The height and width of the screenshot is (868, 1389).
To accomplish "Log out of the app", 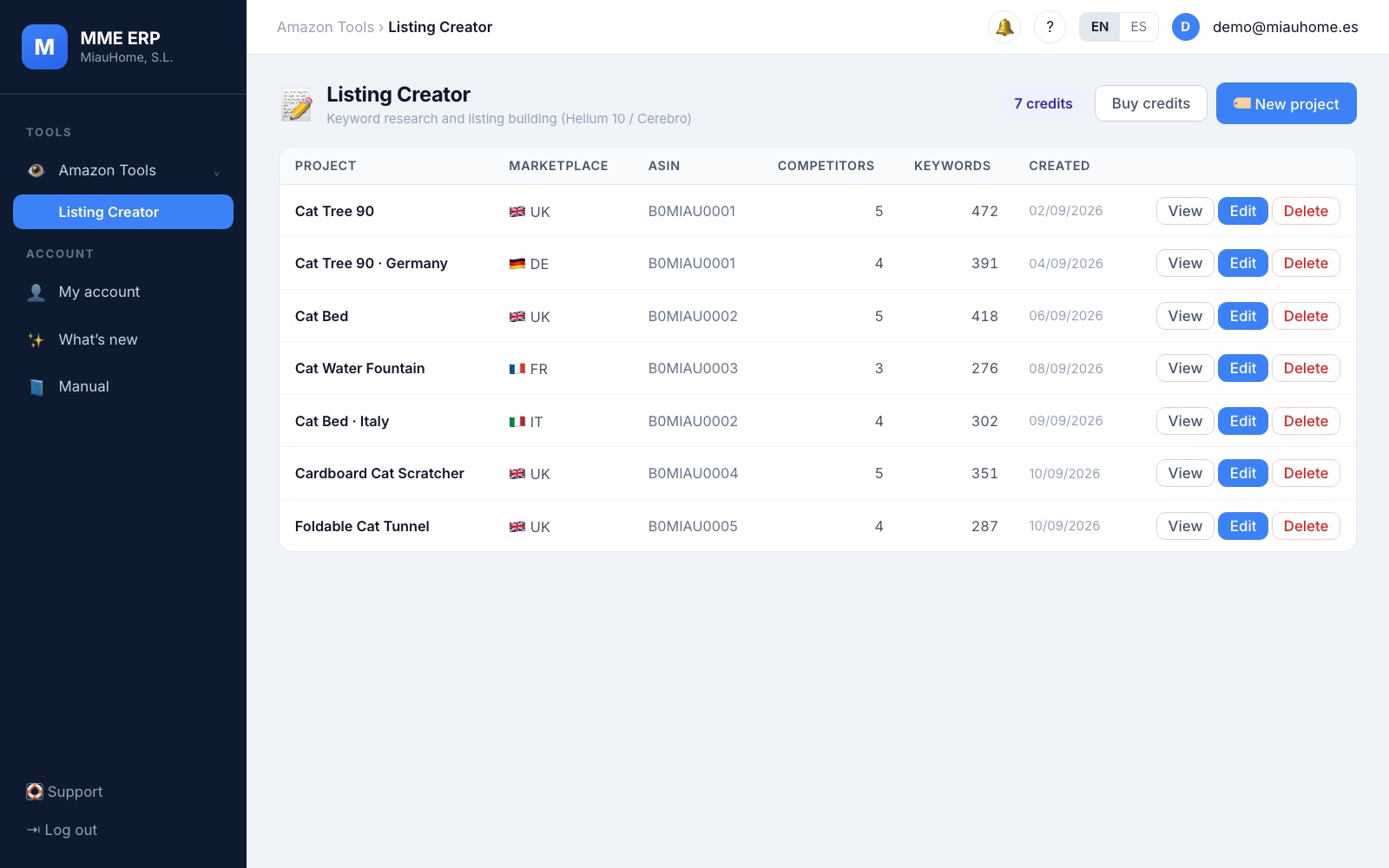I will (x=62, y=830).
